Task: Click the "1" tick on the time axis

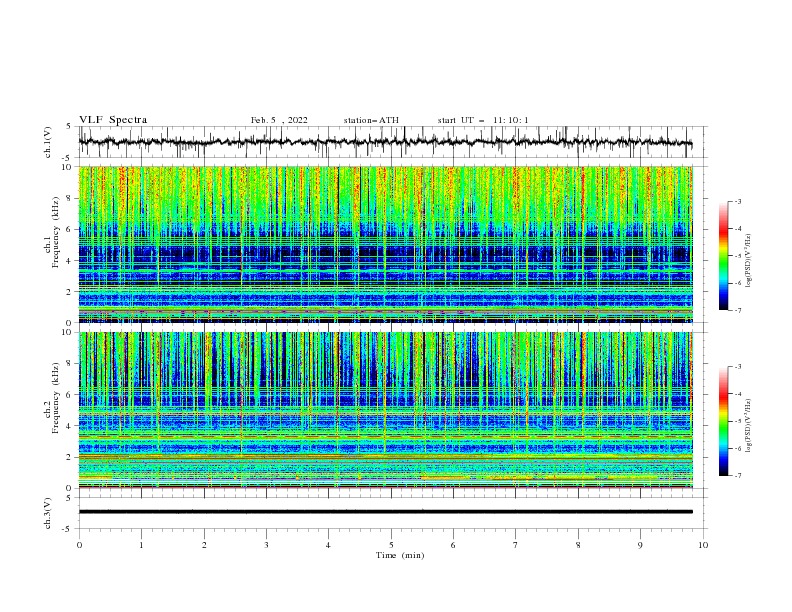Action: pos(141,545)
